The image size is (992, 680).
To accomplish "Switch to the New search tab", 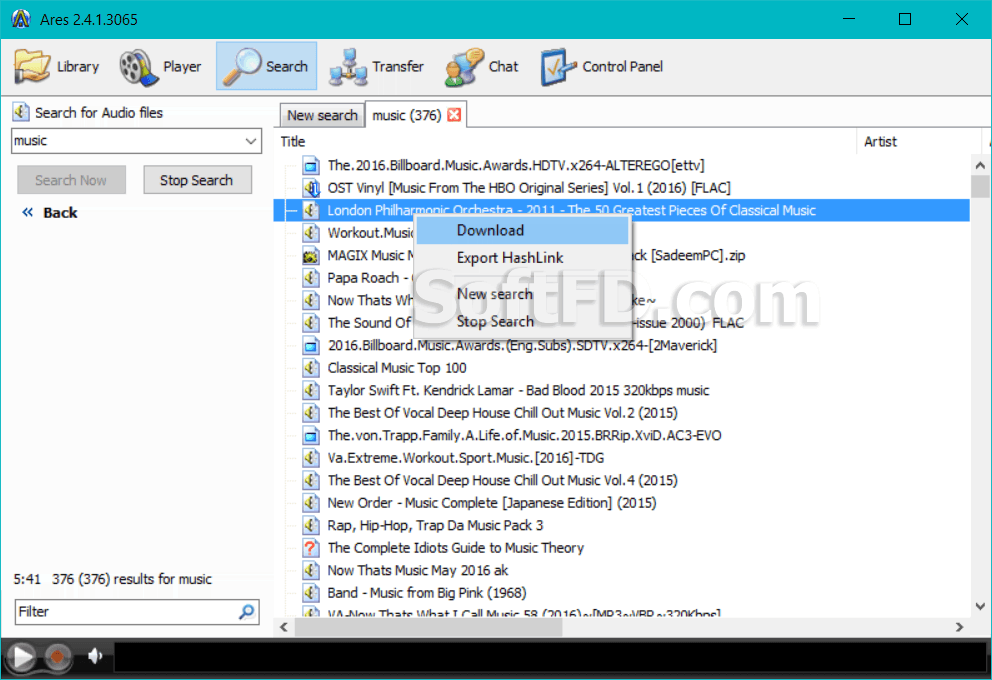I will 322,115.
